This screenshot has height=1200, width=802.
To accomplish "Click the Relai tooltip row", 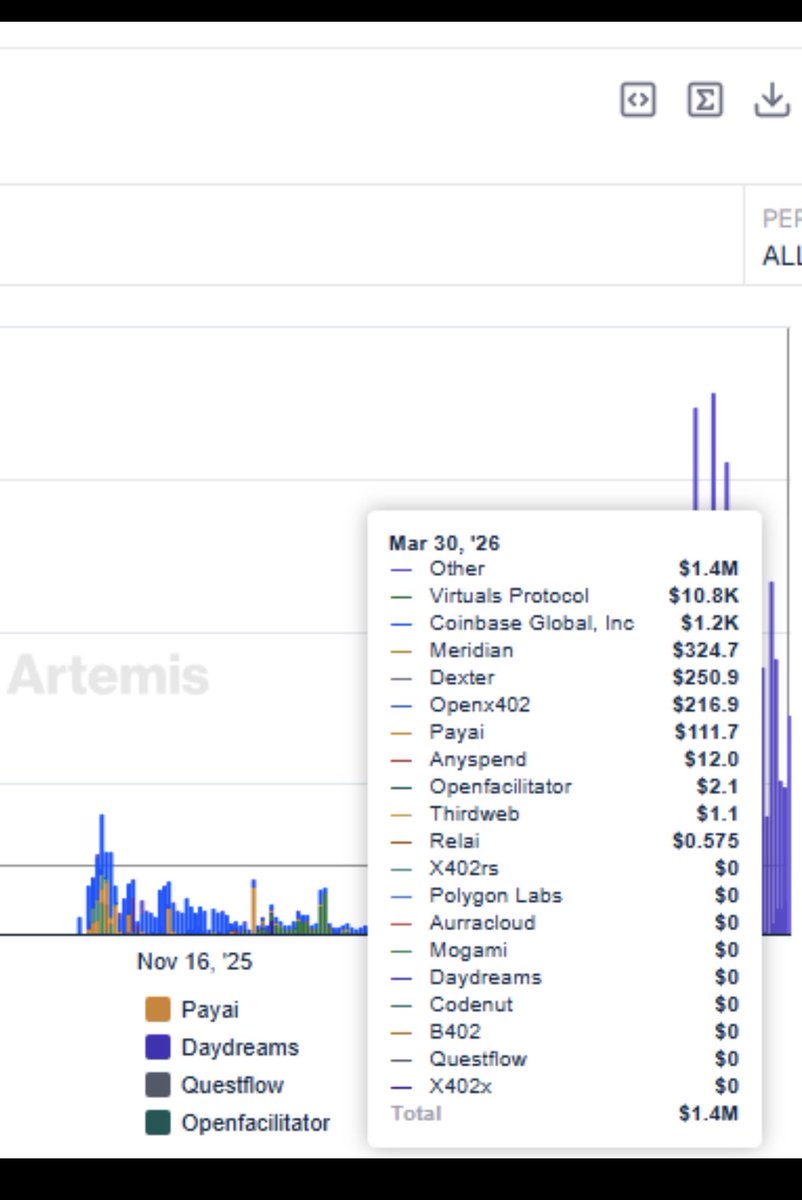I will [x=564, y=841].
